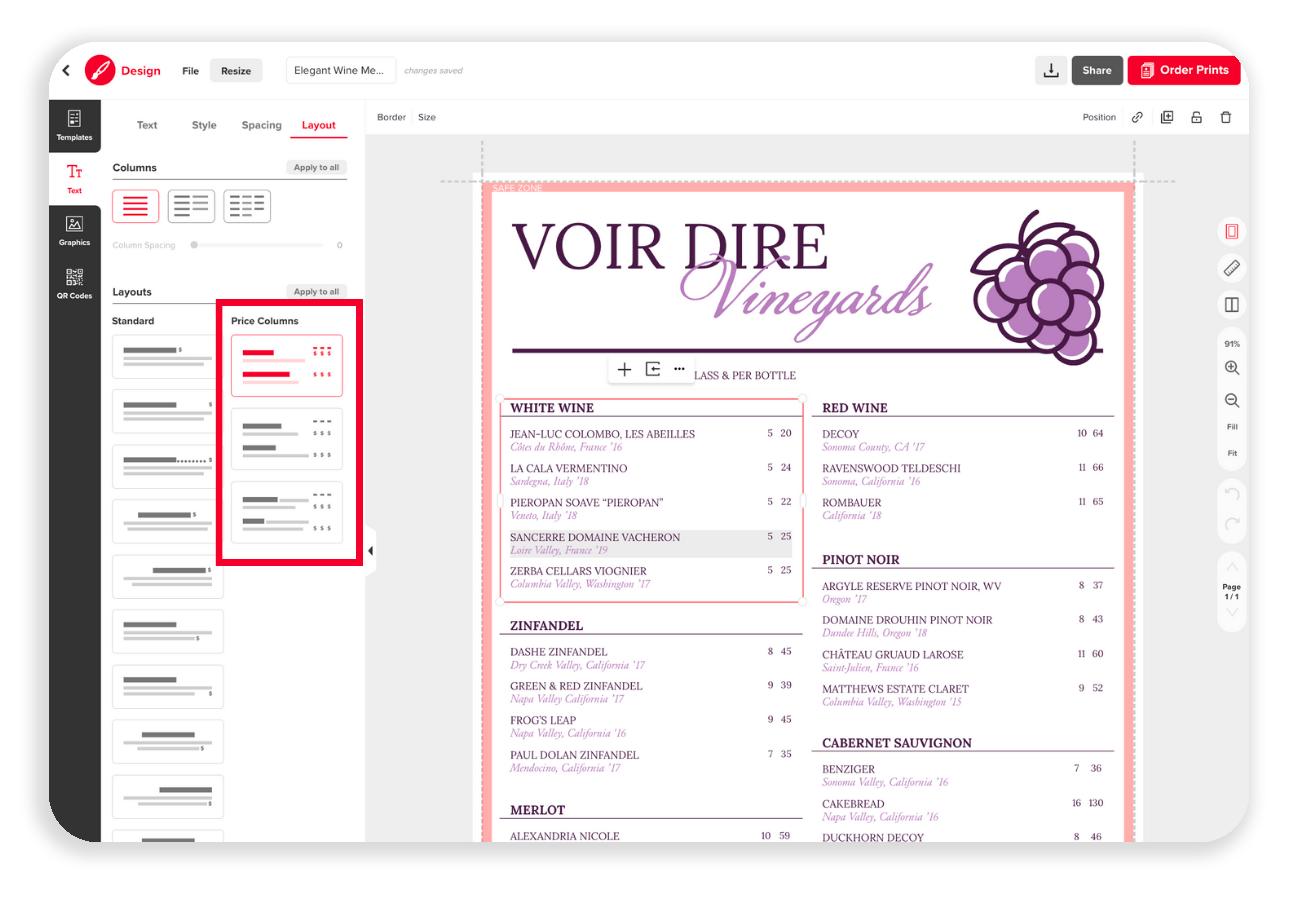Click the red Design brush logo
Screen dimensions: 1300x900
(100, 71)
